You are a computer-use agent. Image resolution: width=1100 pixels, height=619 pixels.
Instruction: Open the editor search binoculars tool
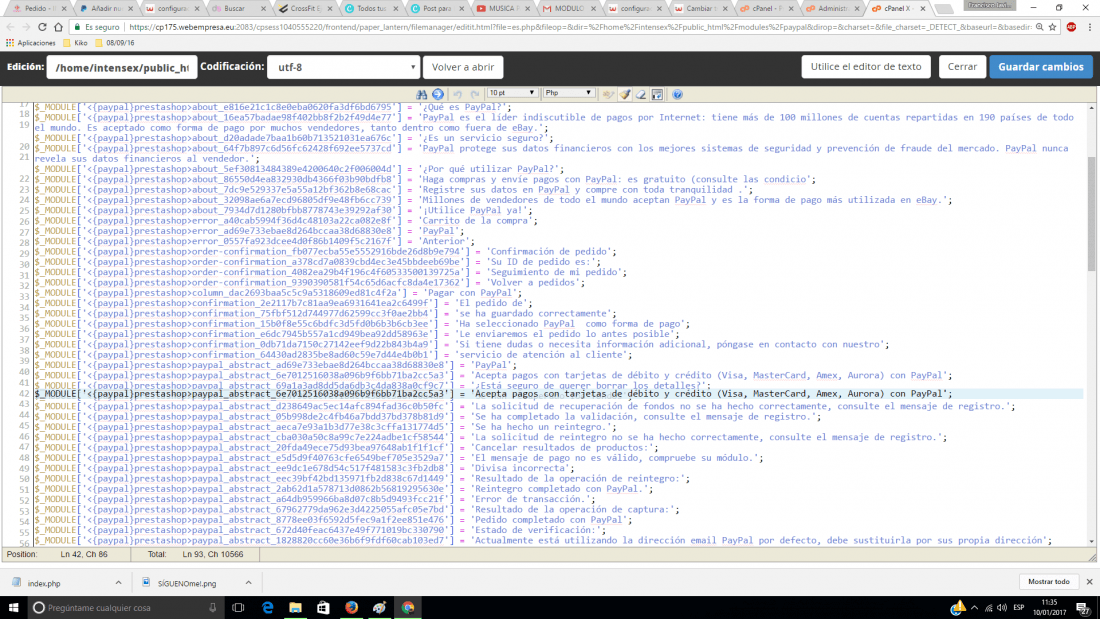coord(422,94)
